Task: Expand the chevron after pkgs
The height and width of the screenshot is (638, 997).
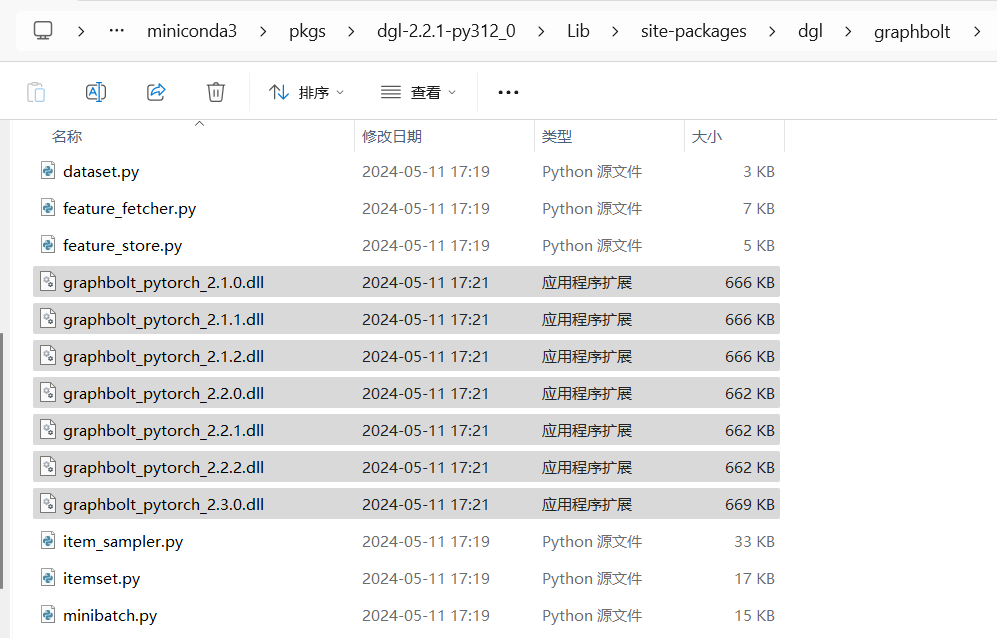Action: click(351, 31)
